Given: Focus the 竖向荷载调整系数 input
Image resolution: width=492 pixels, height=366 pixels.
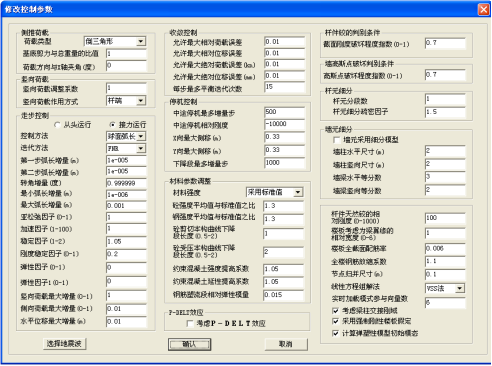Looking at the screenshot, I should coord(126,88).
